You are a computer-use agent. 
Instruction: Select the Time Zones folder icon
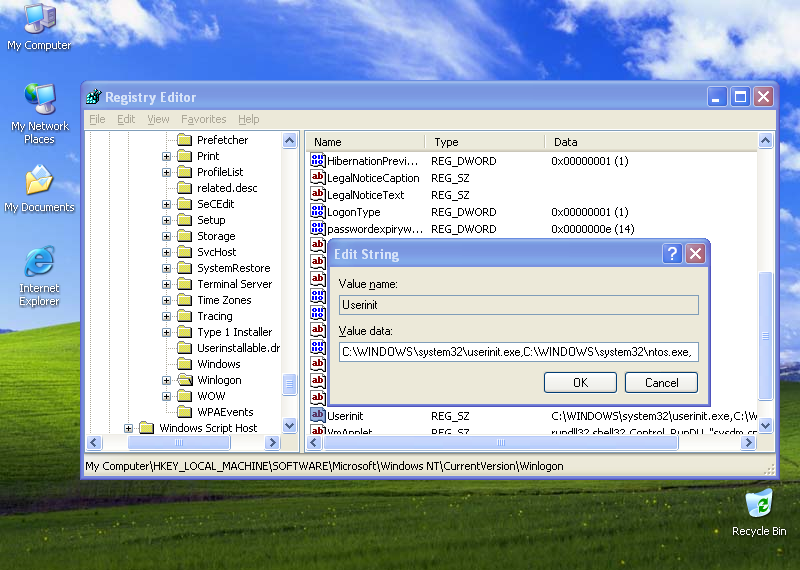(x=184, y=300)
